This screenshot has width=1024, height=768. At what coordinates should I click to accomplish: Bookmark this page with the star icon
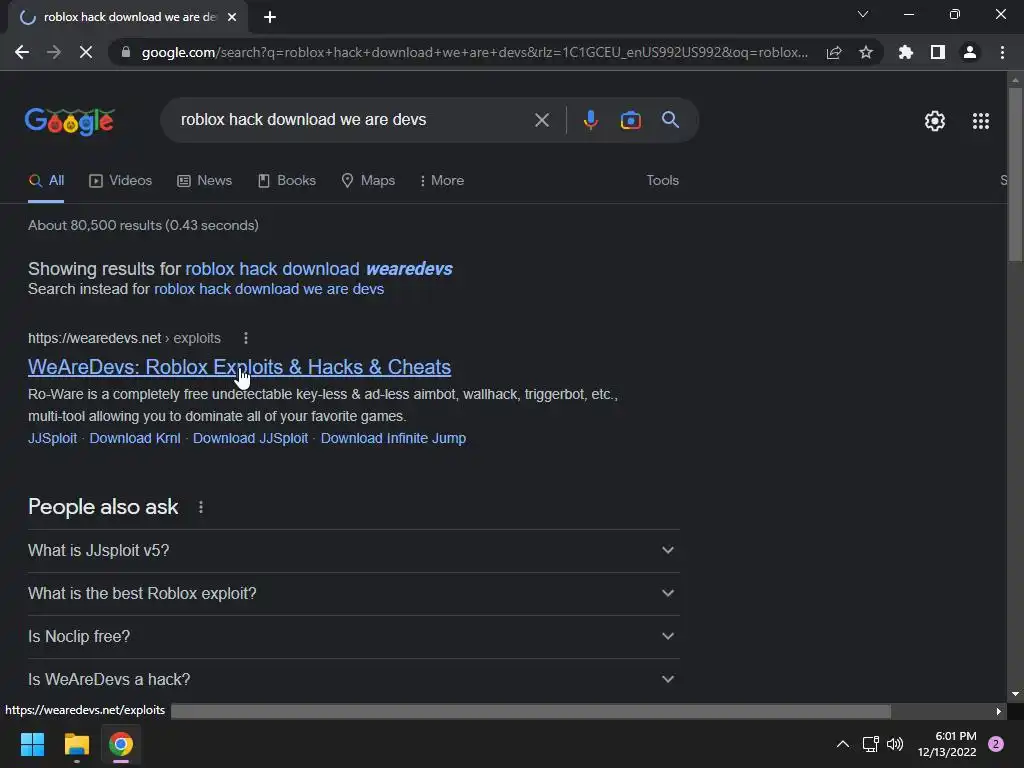[866, 52]
